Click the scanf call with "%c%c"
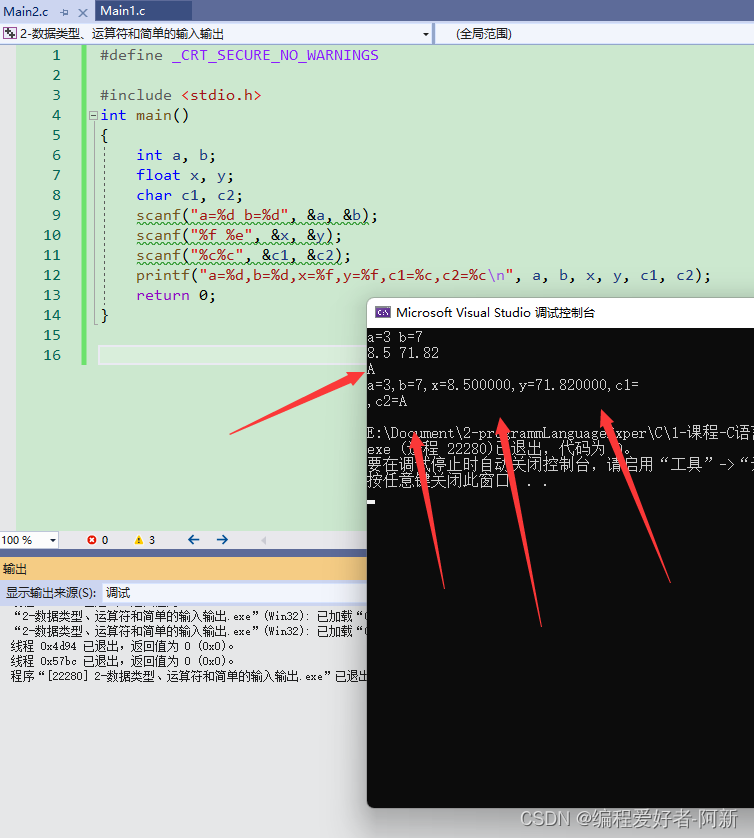This screenshot has height=838, width=754. click(x=244, y=255)
